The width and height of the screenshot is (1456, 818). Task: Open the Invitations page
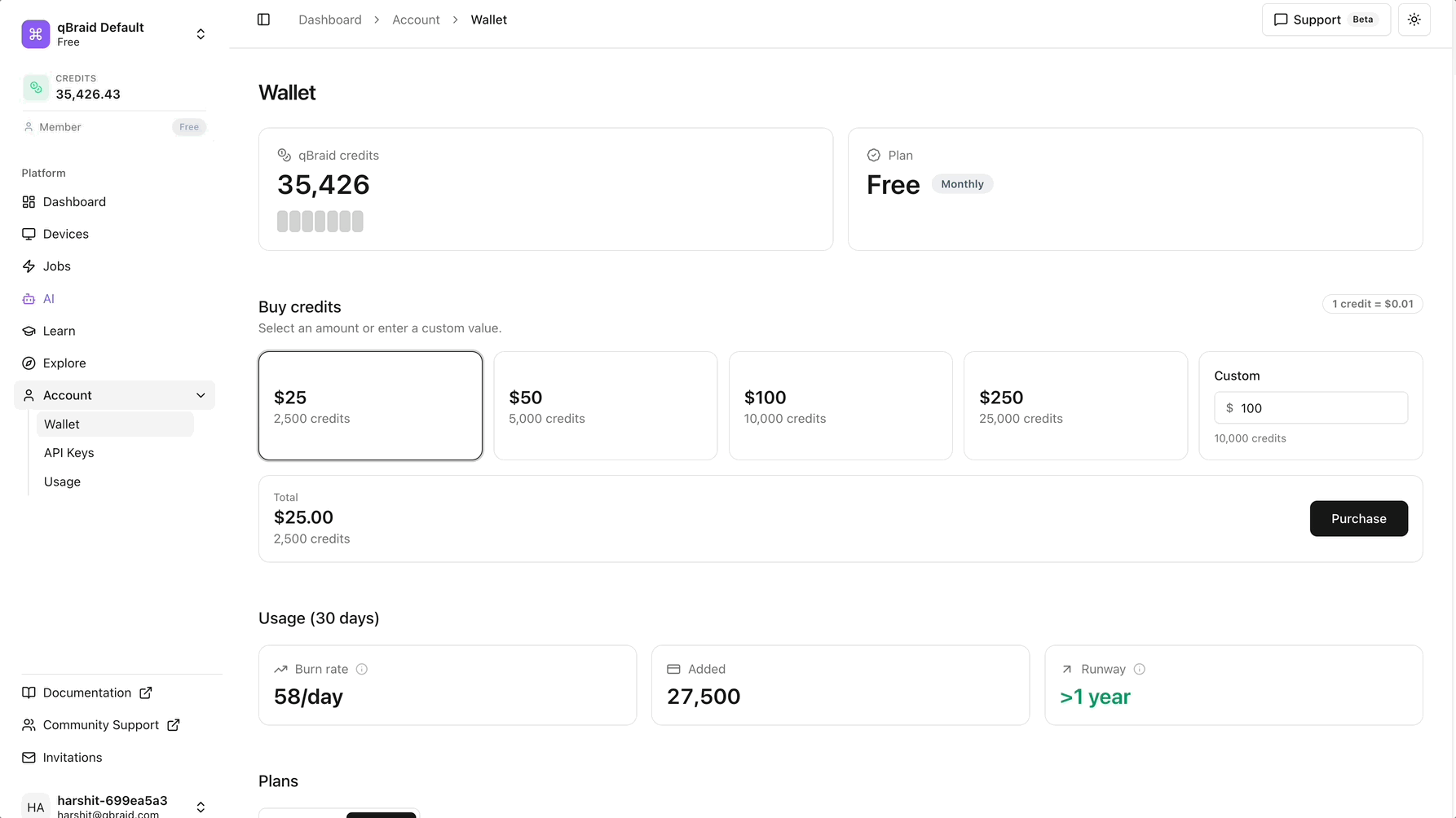72,757
